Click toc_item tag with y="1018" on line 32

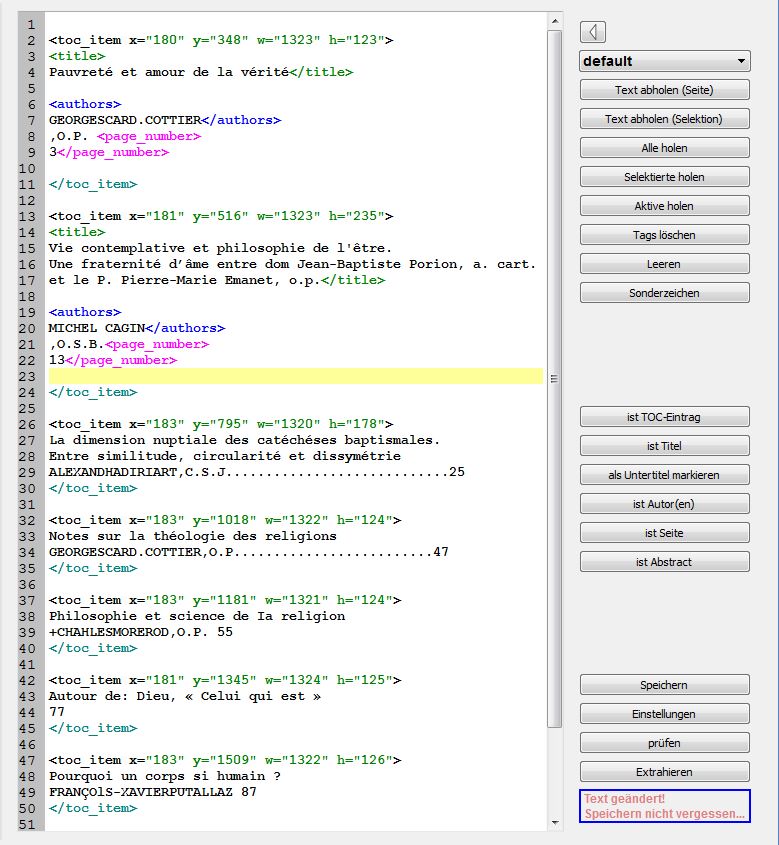tap(225, 520)
